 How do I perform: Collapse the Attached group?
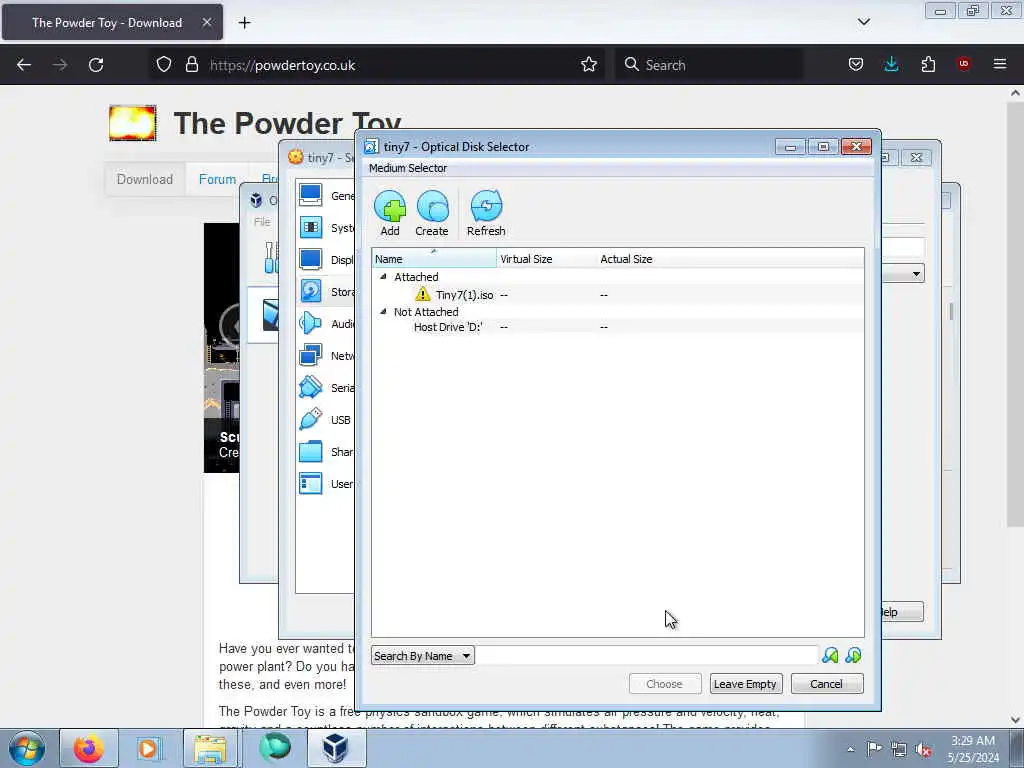click(x=383, y=277)
